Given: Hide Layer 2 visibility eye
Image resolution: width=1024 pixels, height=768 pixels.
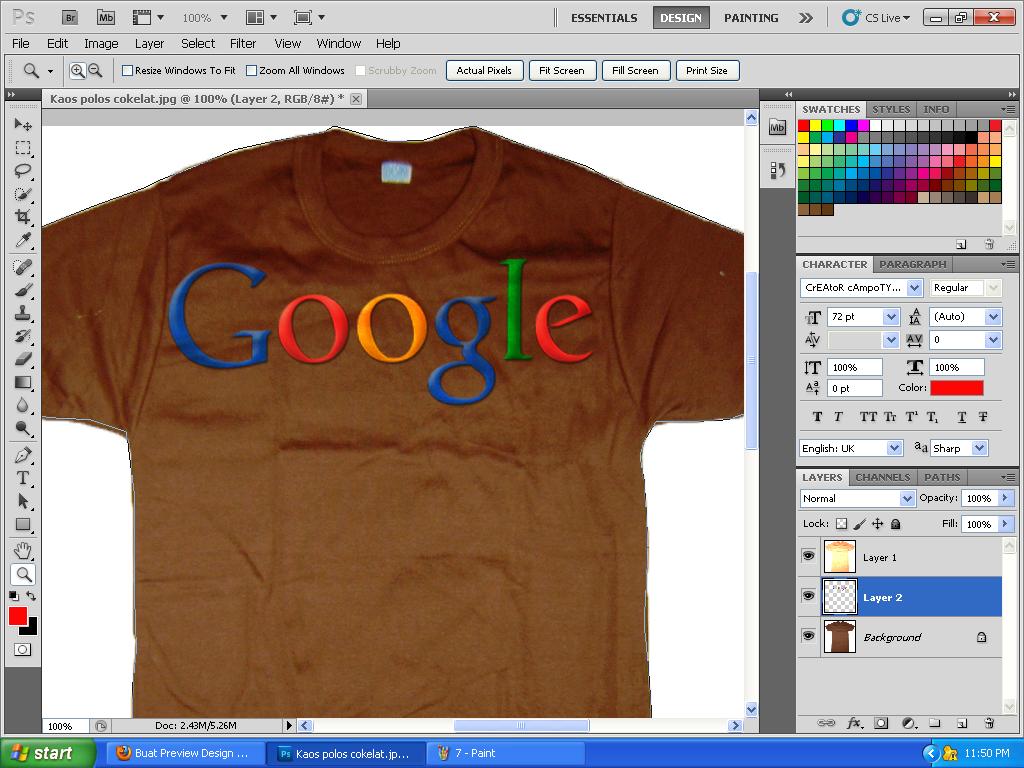Looking at the screenshot, I should pyautogui.click(x=808, y=596).
